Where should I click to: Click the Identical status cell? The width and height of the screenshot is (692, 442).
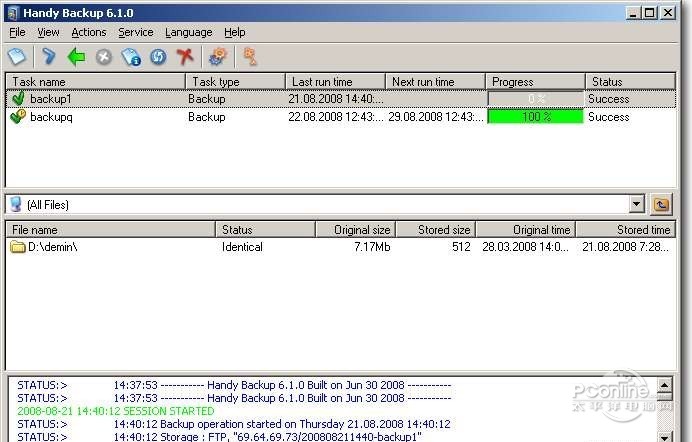click(242, 247)
